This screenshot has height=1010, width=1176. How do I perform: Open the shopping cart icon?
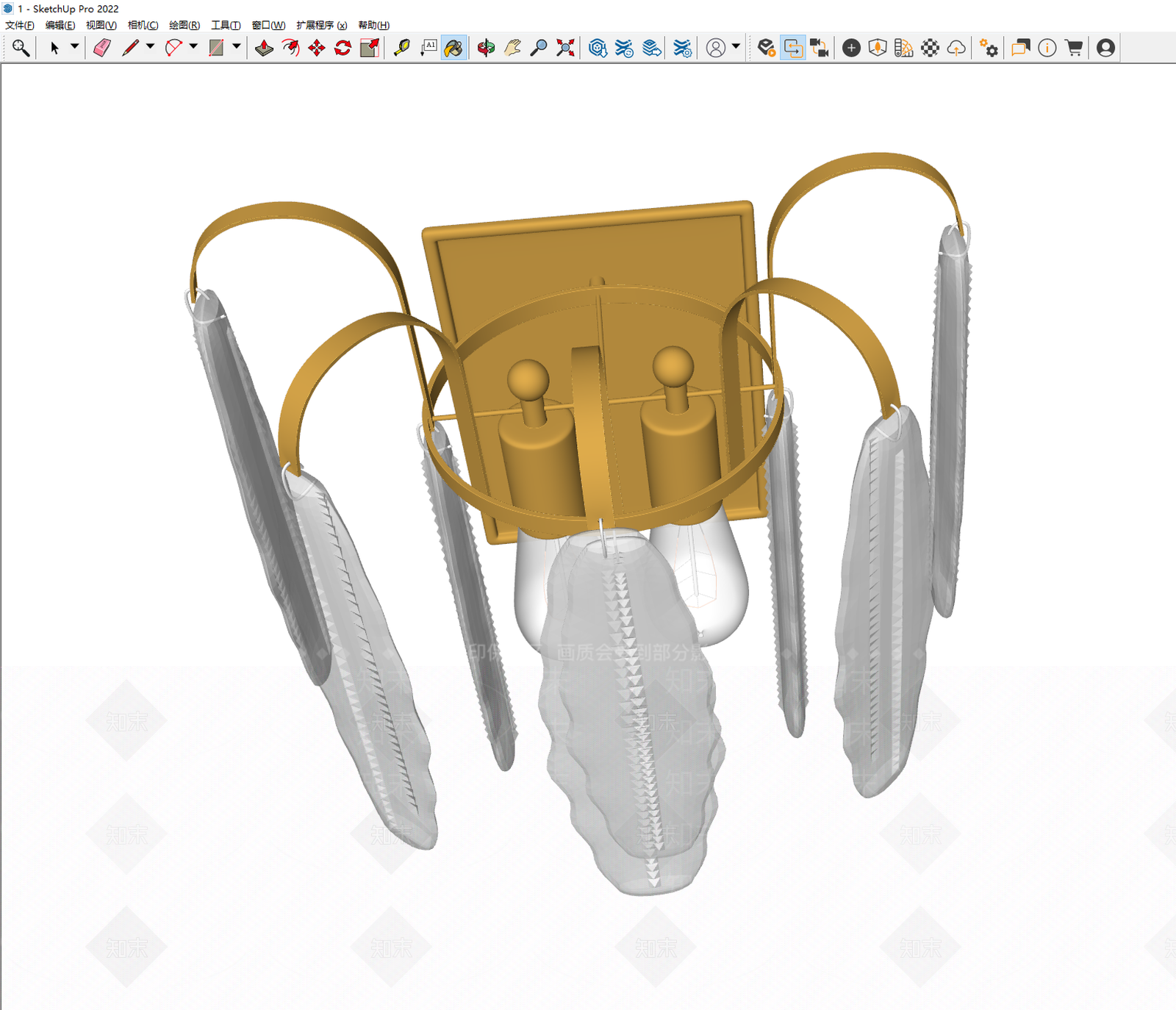(x=1074, y=48)
